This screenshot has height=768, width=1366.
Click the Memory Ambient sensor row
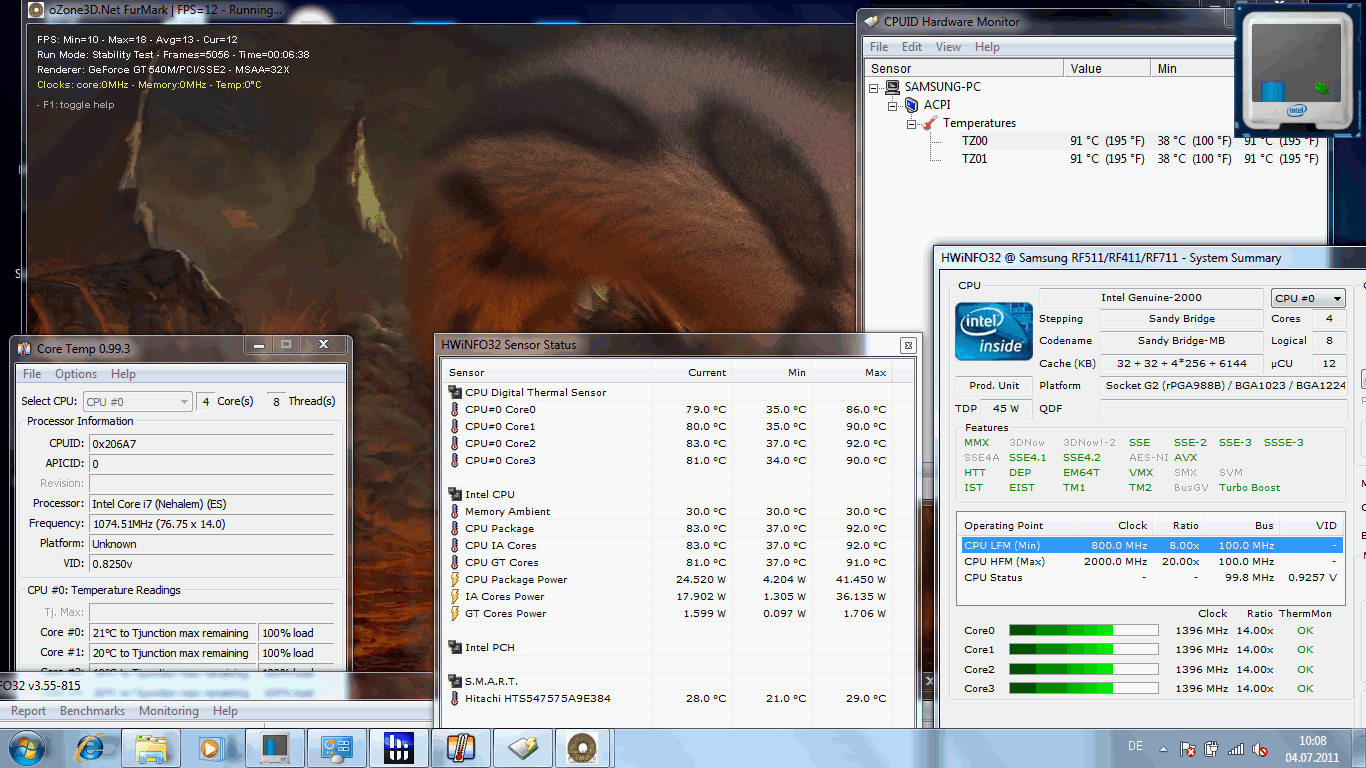click(680, 511)
